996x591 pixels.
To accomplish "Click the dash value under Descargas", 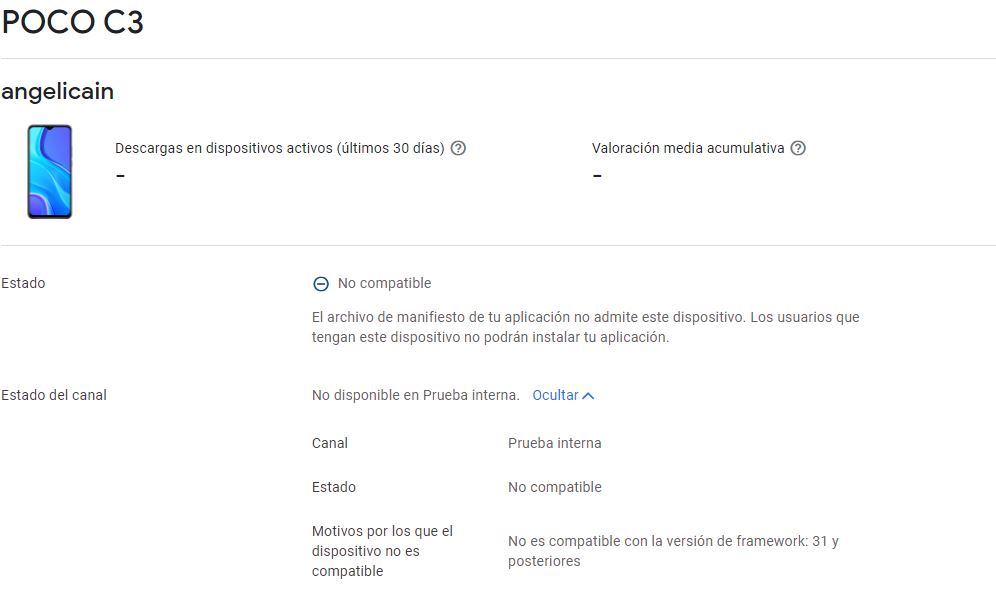I will point(120,176).
